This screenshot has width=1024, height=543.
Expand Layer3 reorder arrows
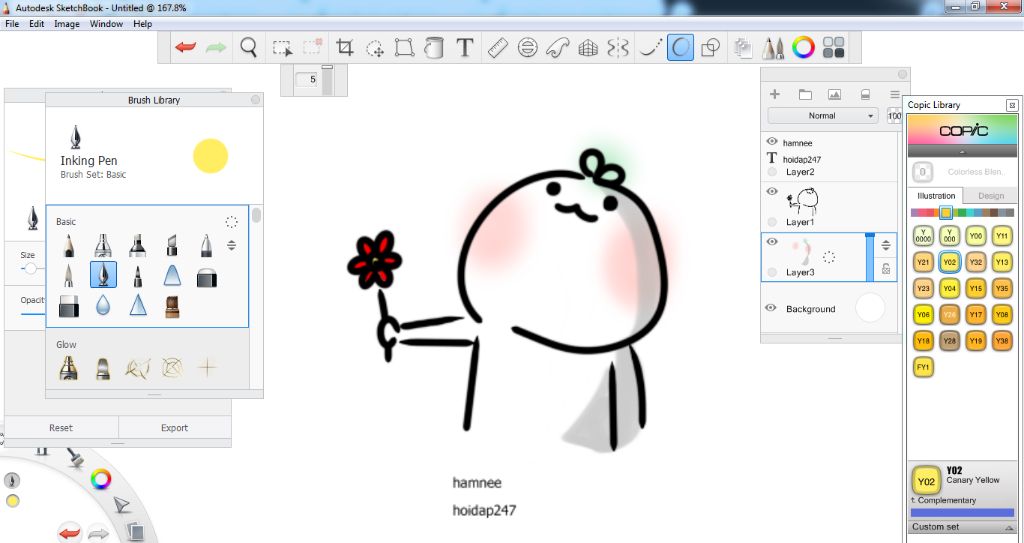(886, 246)
